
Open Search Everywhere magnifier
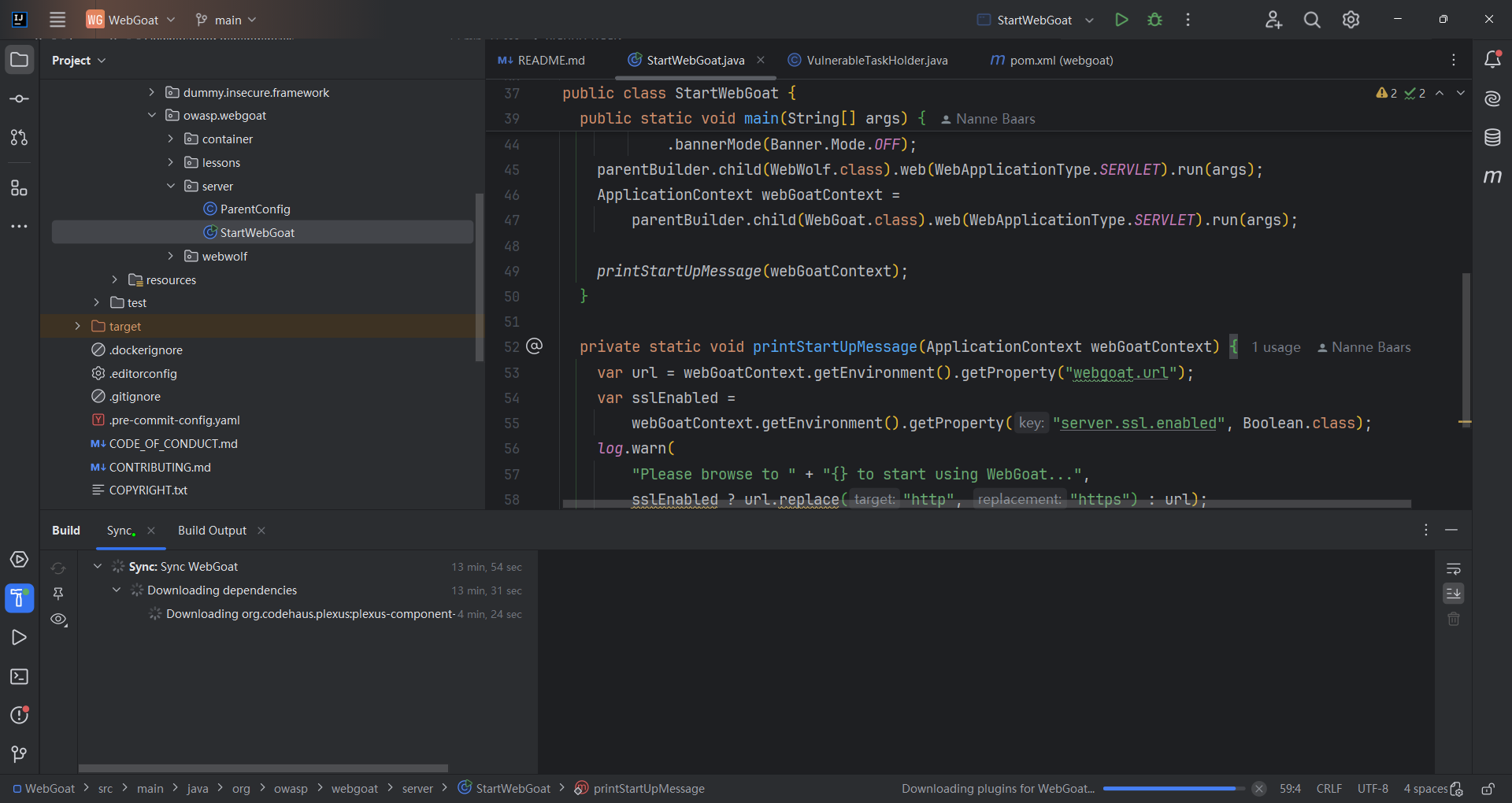[x=1312, y=20]
